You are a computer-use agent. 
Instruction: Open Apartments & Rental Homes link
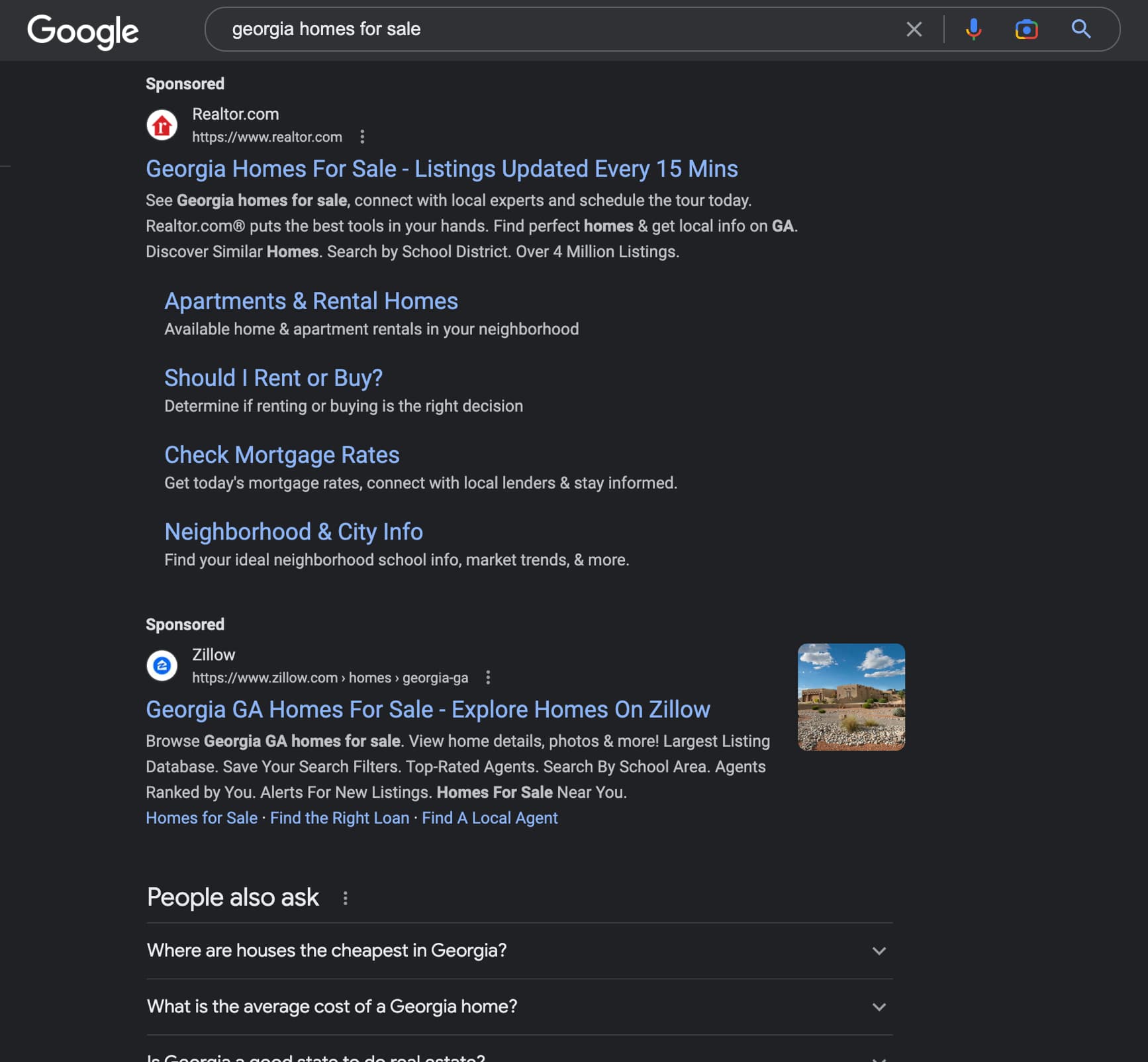coord(311,301)
